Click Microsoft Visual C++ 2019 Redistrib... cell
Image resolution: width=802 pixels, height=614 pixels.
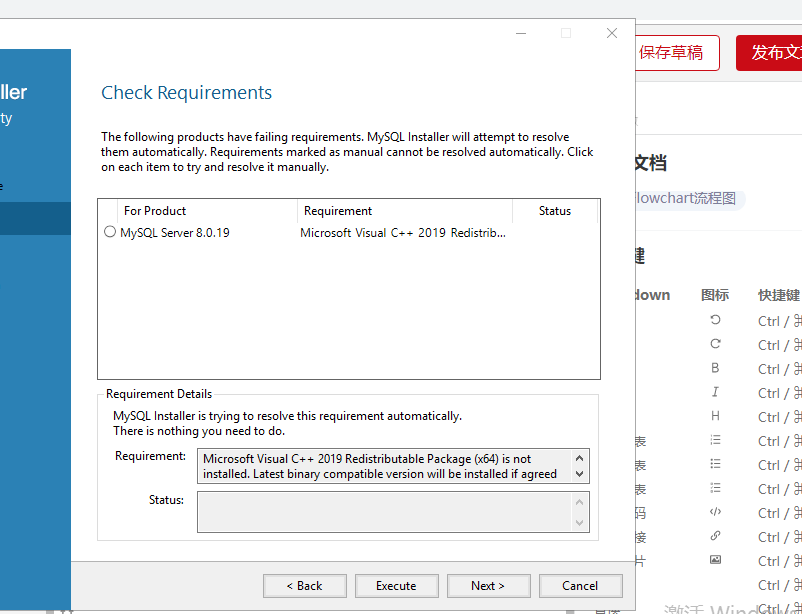[403, 233]
